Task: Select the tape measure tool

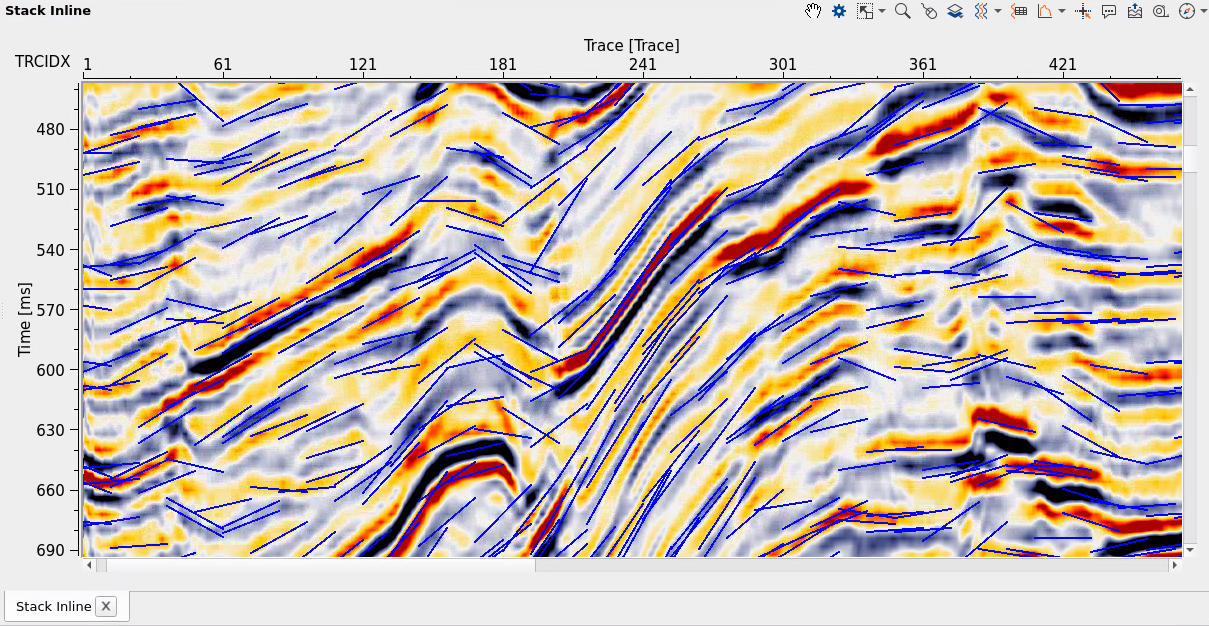Action: tap(1160, 11)
